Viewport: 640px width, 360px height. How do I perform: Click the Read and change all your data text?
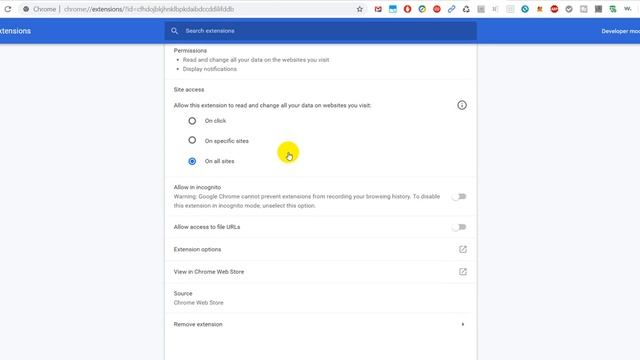[256, 60]
